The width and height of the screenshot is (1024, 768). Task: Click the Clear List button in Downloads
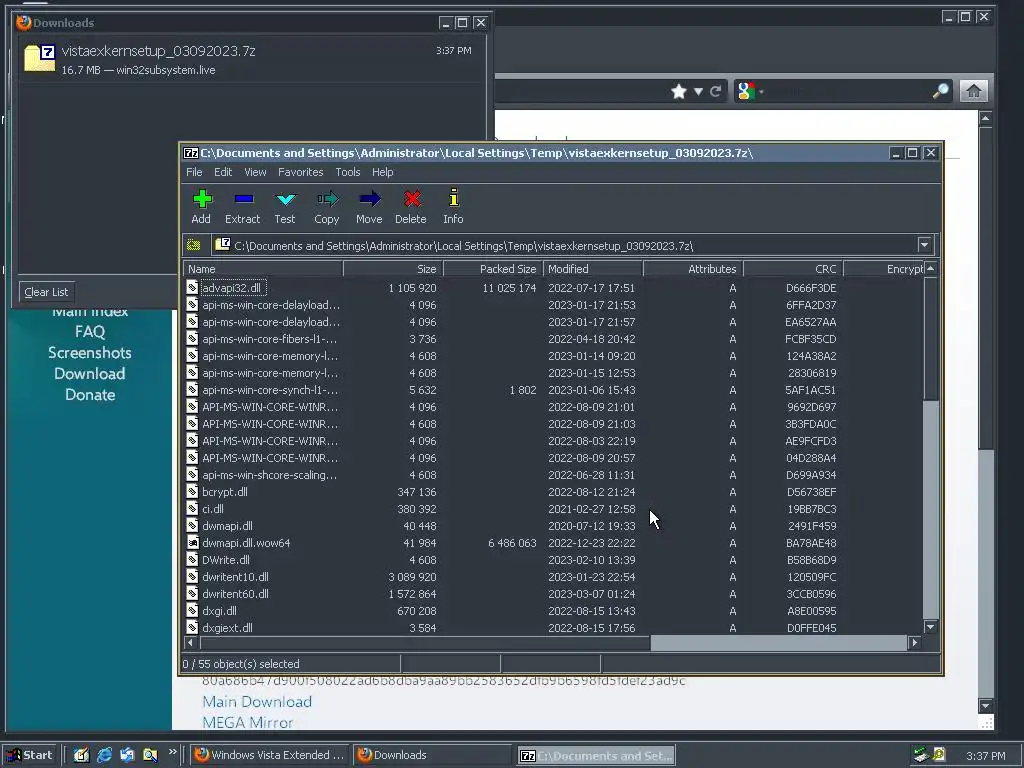click(x=46, y=292)
